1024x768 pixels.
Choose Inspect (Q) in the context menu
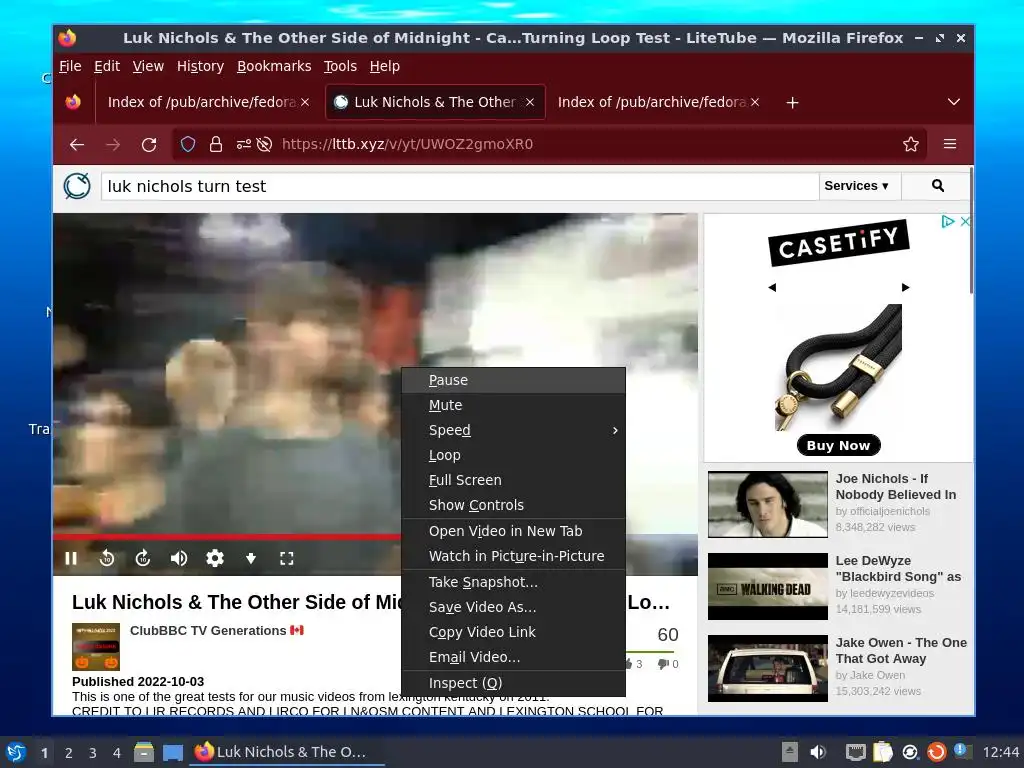(x=514, y=683)
